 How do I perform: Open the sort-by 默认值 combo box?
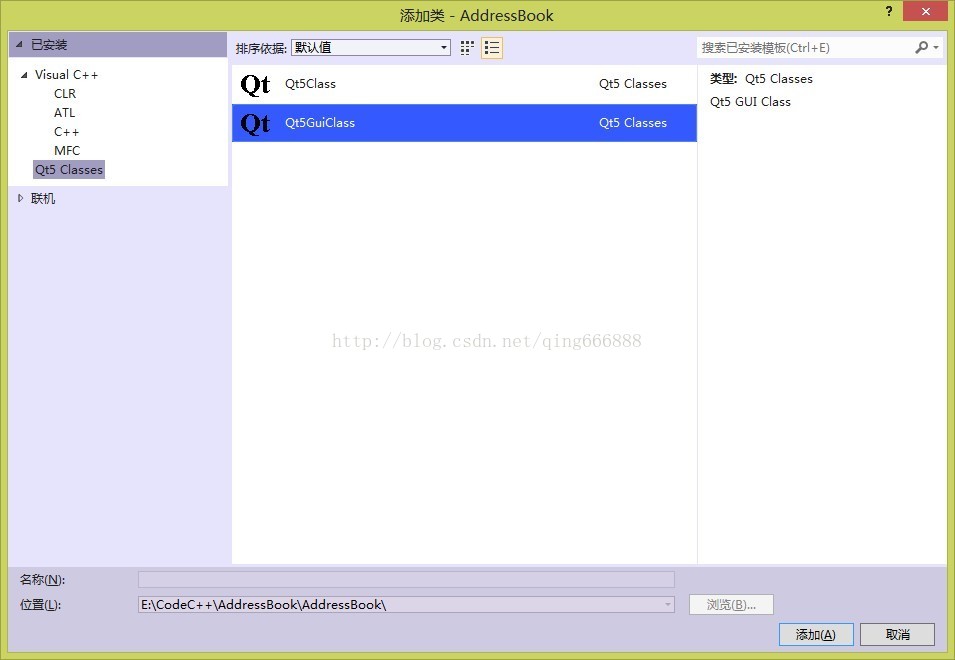tap(371, 47)
